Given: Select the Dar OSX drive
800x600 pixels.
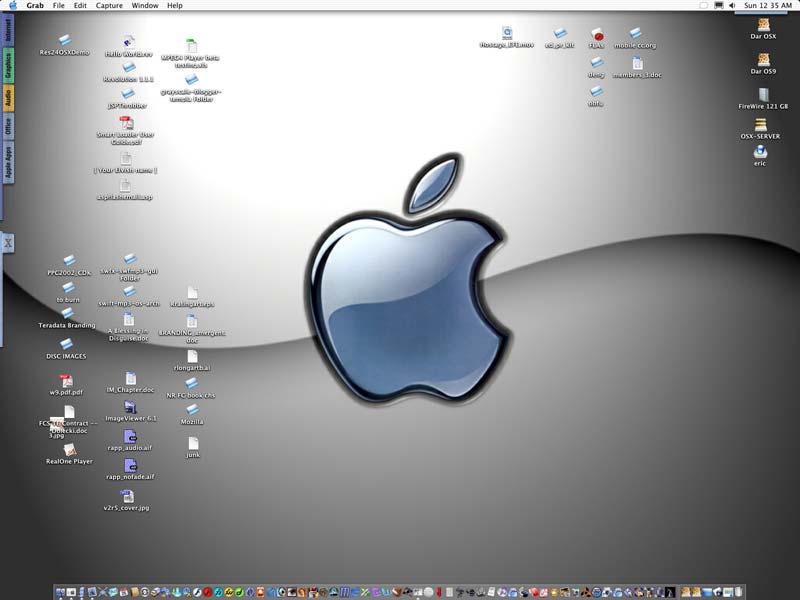Looking at the screenshot, I should pyautogui.click(x=763, y=29).
